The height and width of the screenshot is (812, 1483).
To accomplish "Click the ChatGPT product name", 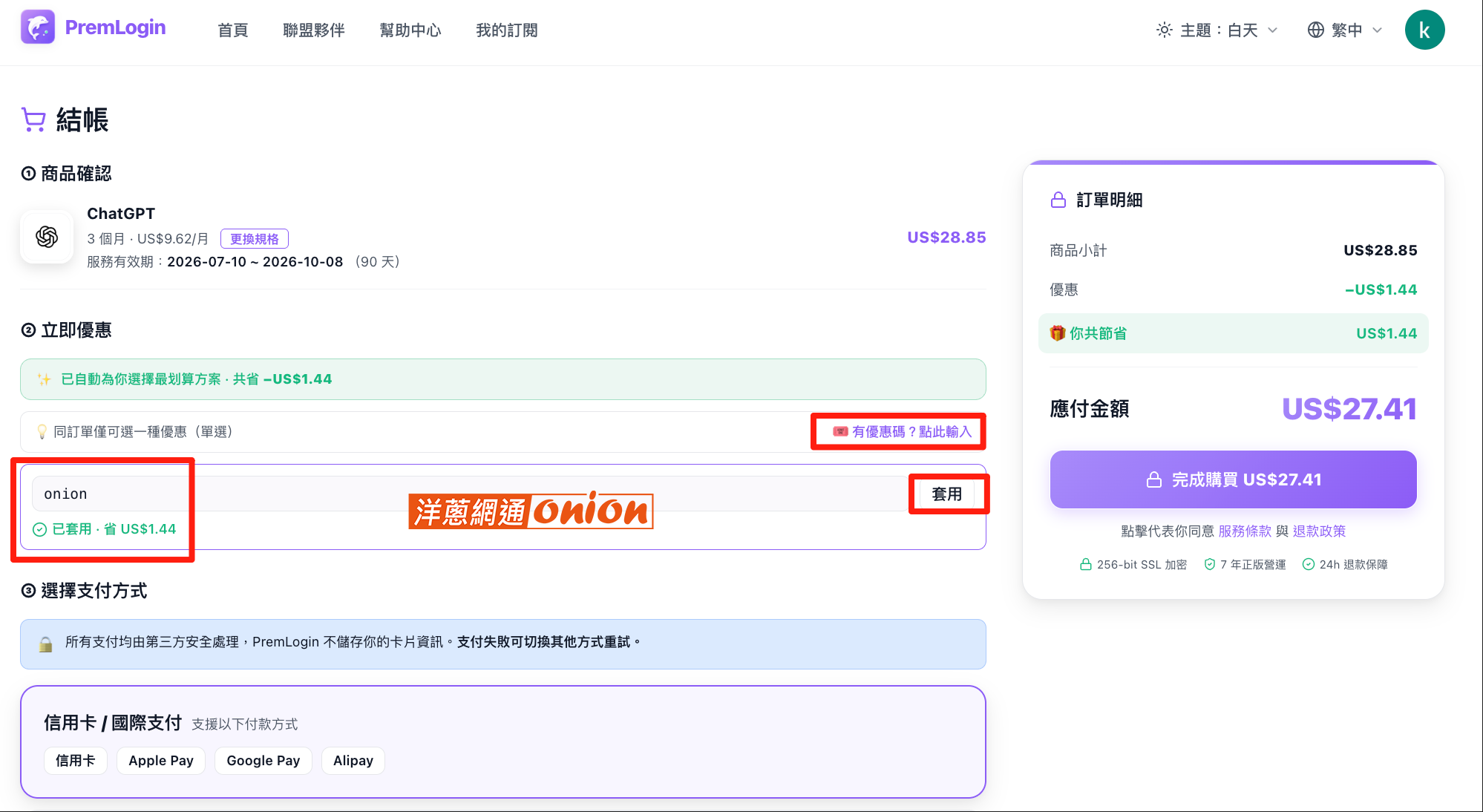I will tap(121, 214).
